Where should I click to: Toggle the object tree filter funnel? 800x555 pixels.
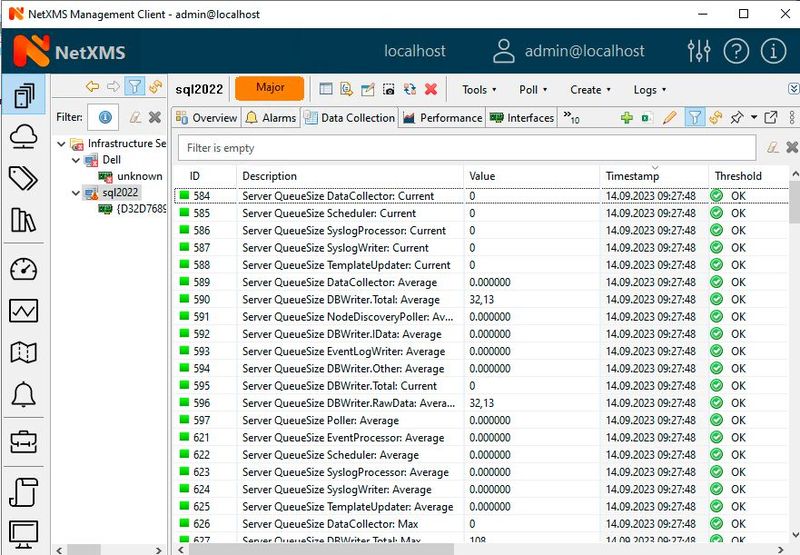tap(135, 87)
